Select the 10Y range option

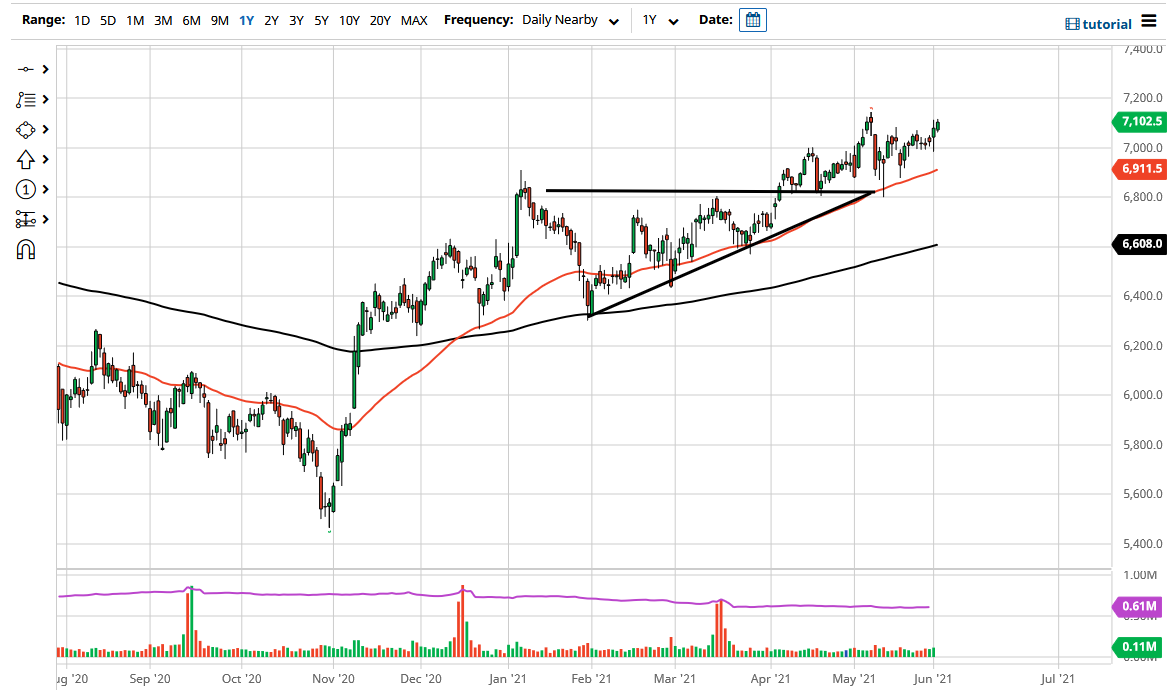click(349, 19)
